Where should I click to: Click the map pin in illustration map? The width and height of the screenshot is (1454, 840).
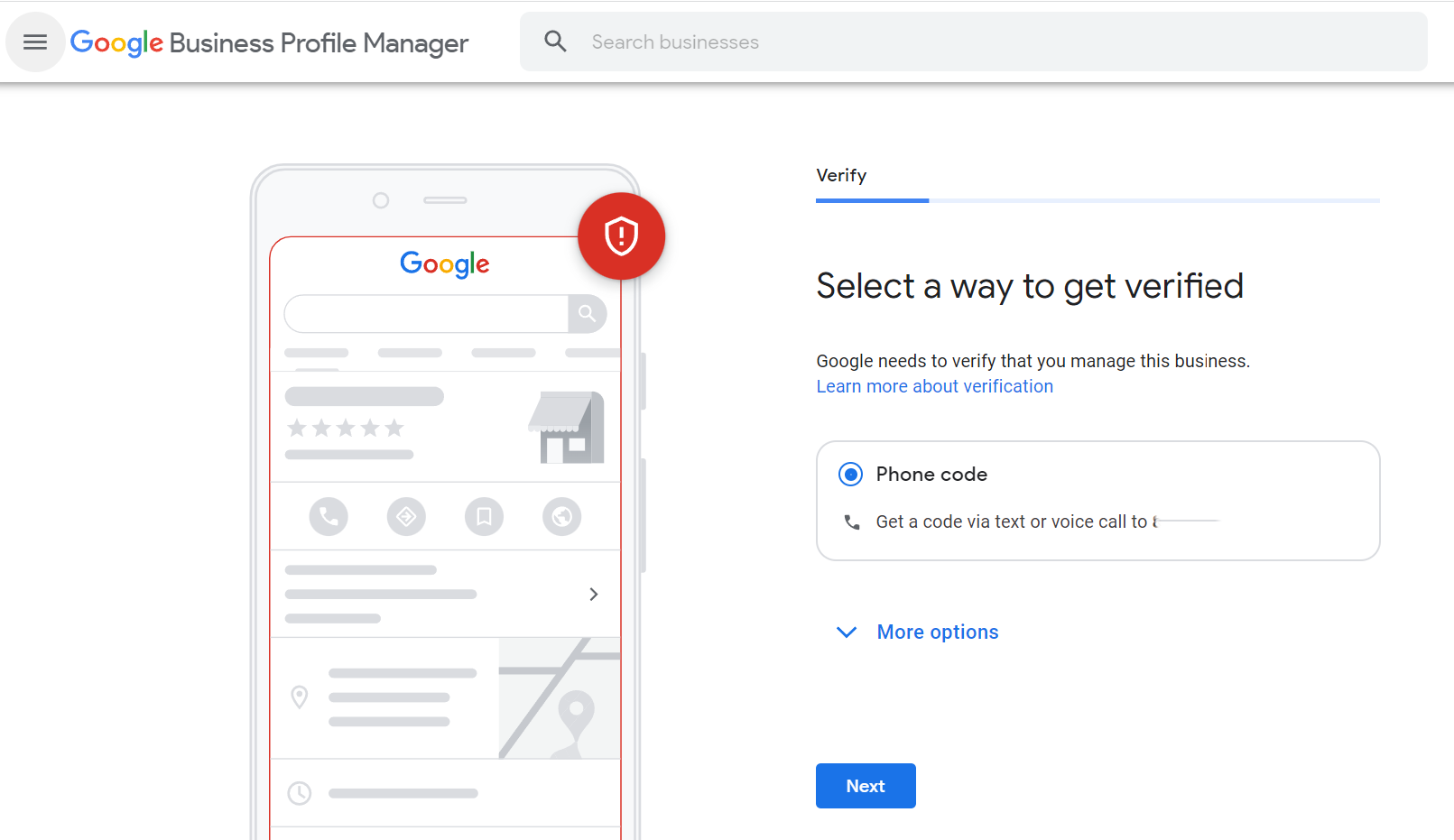click(x=576, y=719)
